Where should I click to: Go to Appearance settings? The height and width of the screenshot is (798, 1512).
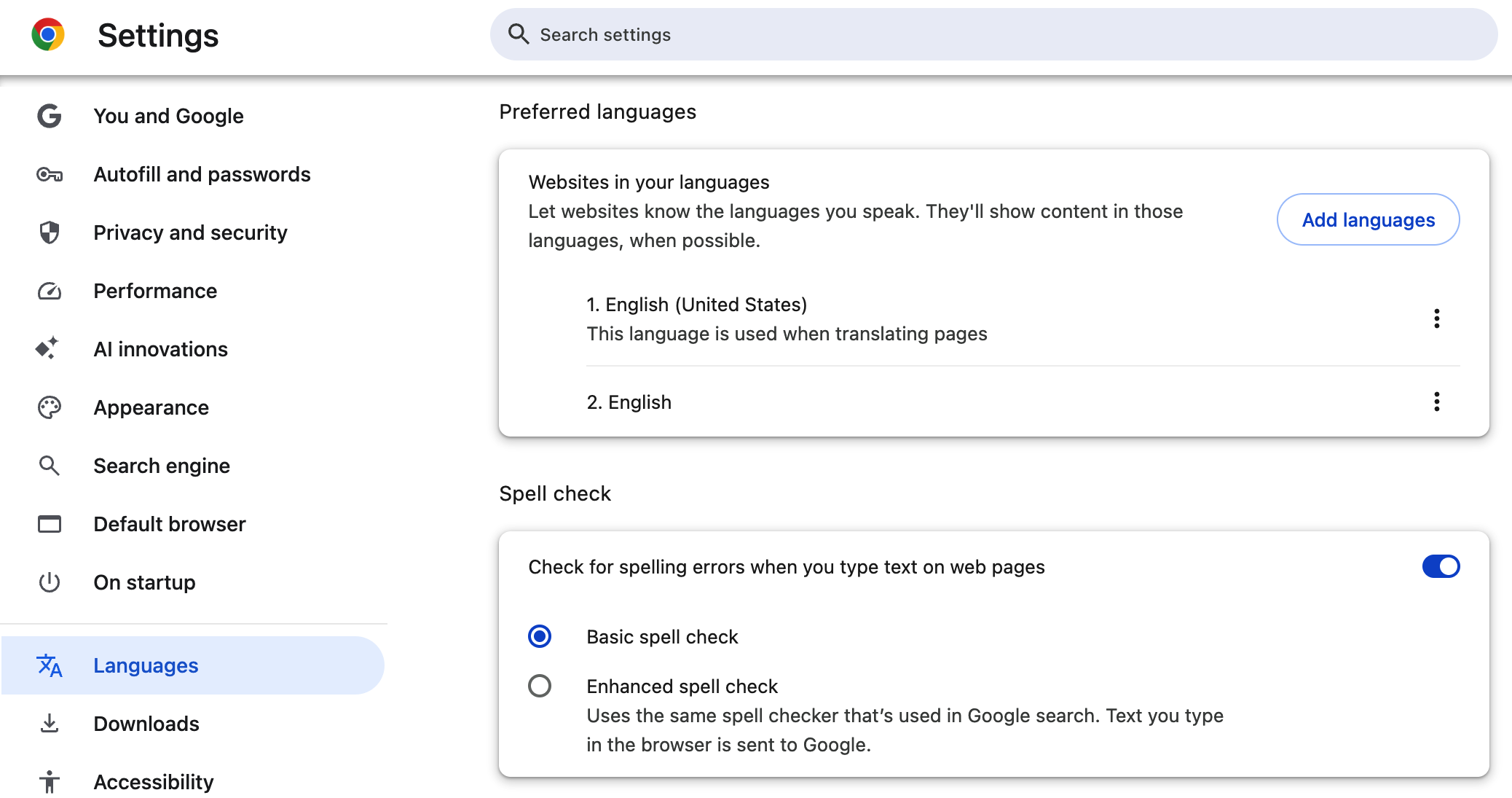pyautogui.click(x=193, y=407)
